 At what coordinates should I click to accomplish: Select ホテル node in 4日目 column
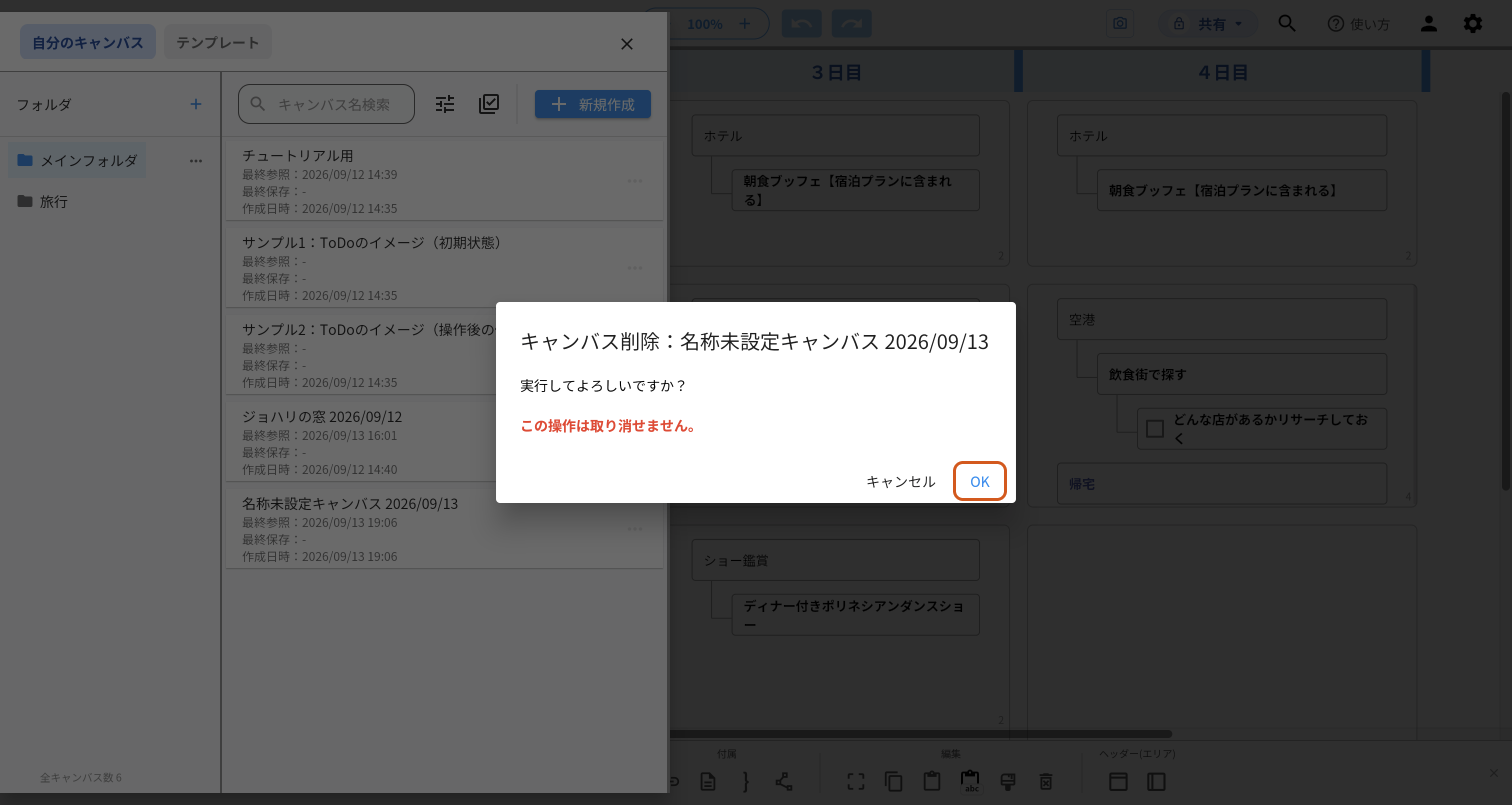[1222, 135]
